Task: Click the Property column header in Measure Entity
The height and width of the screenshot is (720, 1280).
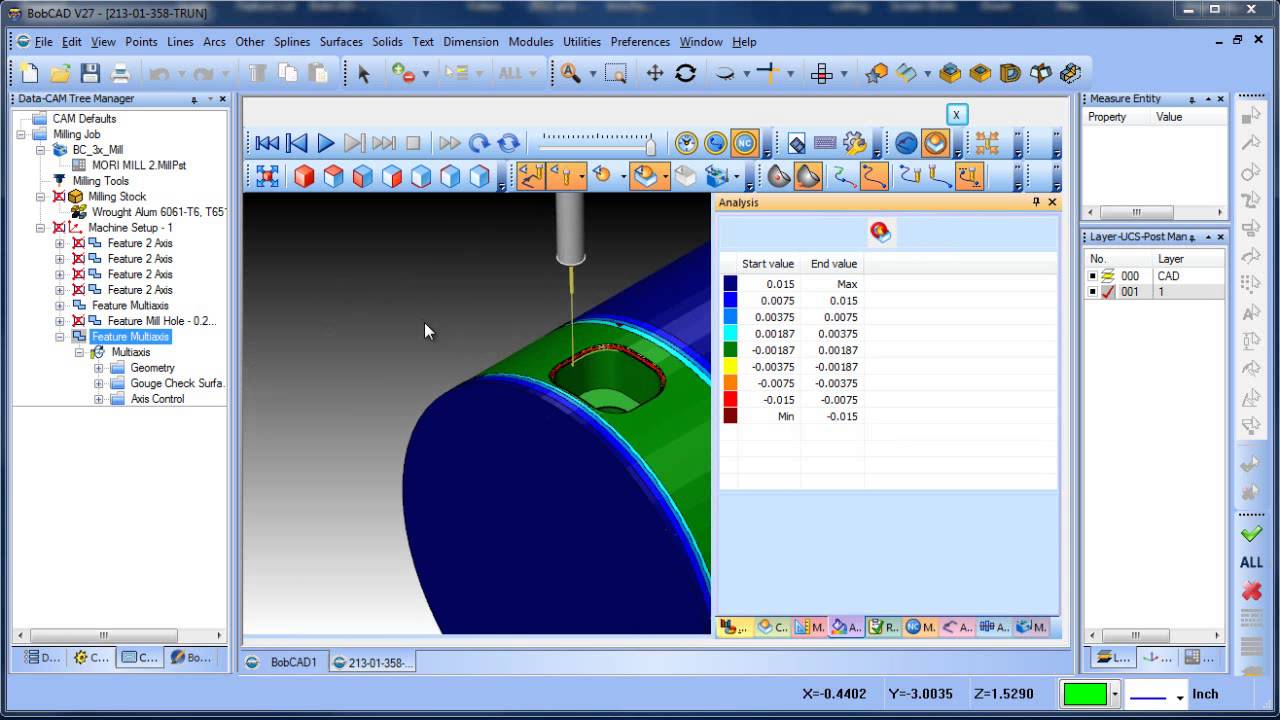Action: coord(1118,117)
